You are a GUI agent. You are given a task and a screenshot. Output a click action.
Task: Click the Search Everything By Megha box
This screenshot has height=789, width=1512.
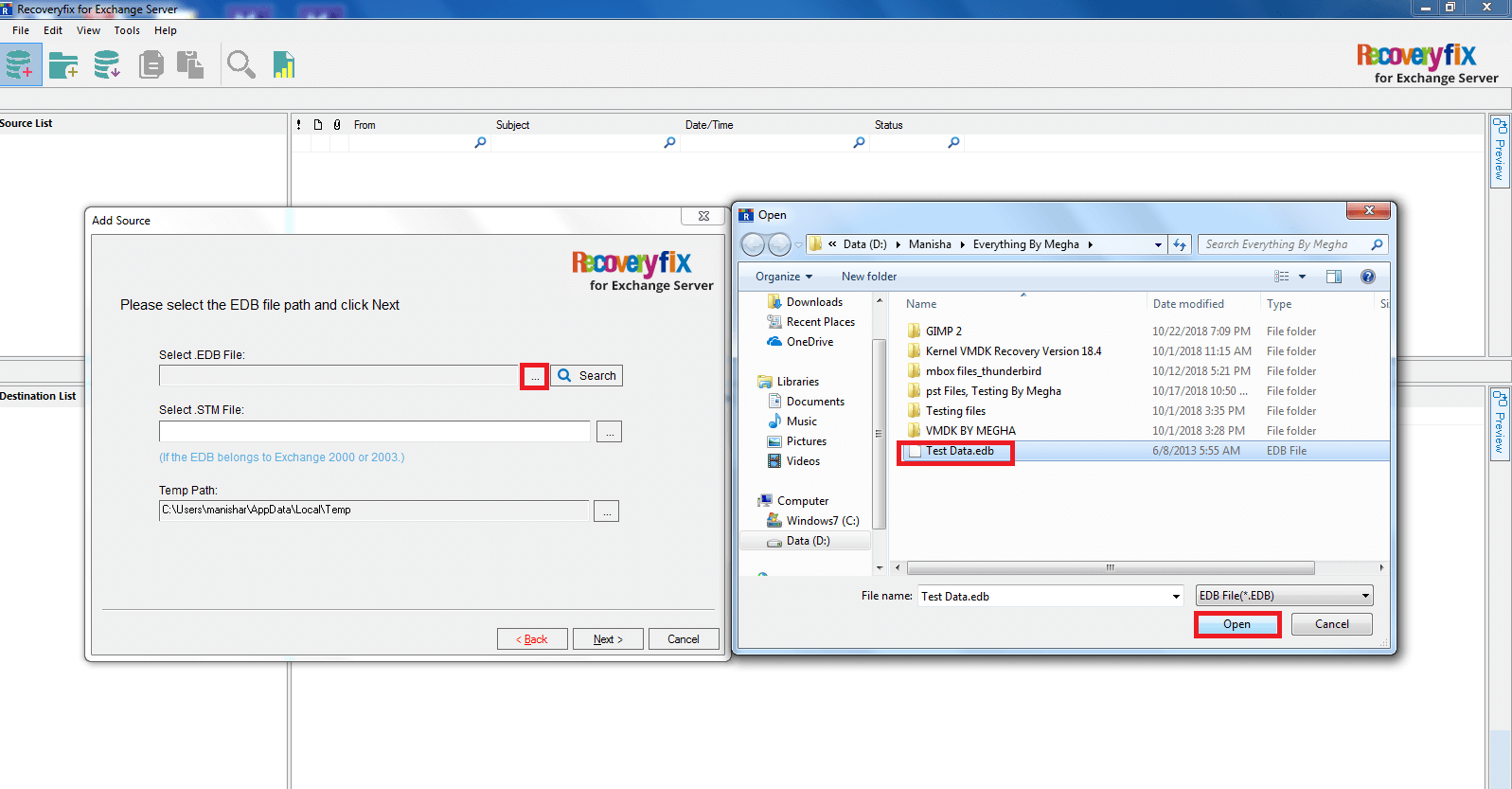[x=1292, y=244]
